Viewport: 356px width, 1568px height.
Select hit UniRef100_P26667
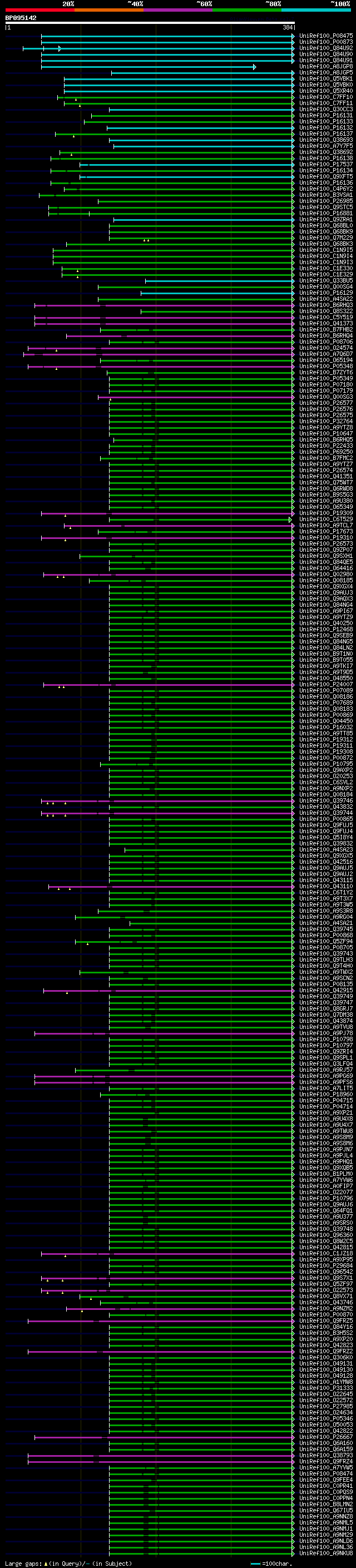point(326,1437)
